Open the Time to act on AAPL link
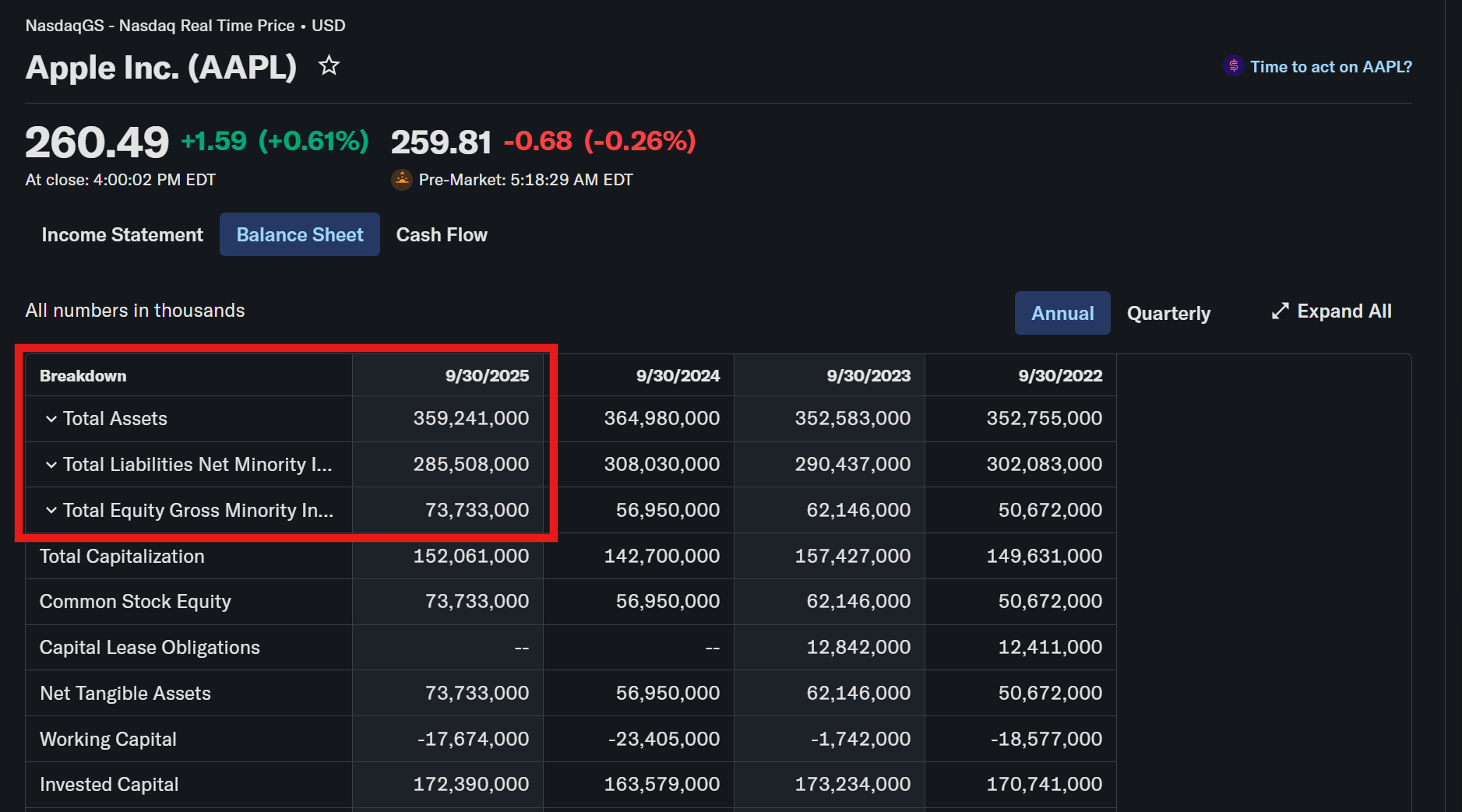This screenshot has height=812, width=1462. click(x=1330, y=67)
